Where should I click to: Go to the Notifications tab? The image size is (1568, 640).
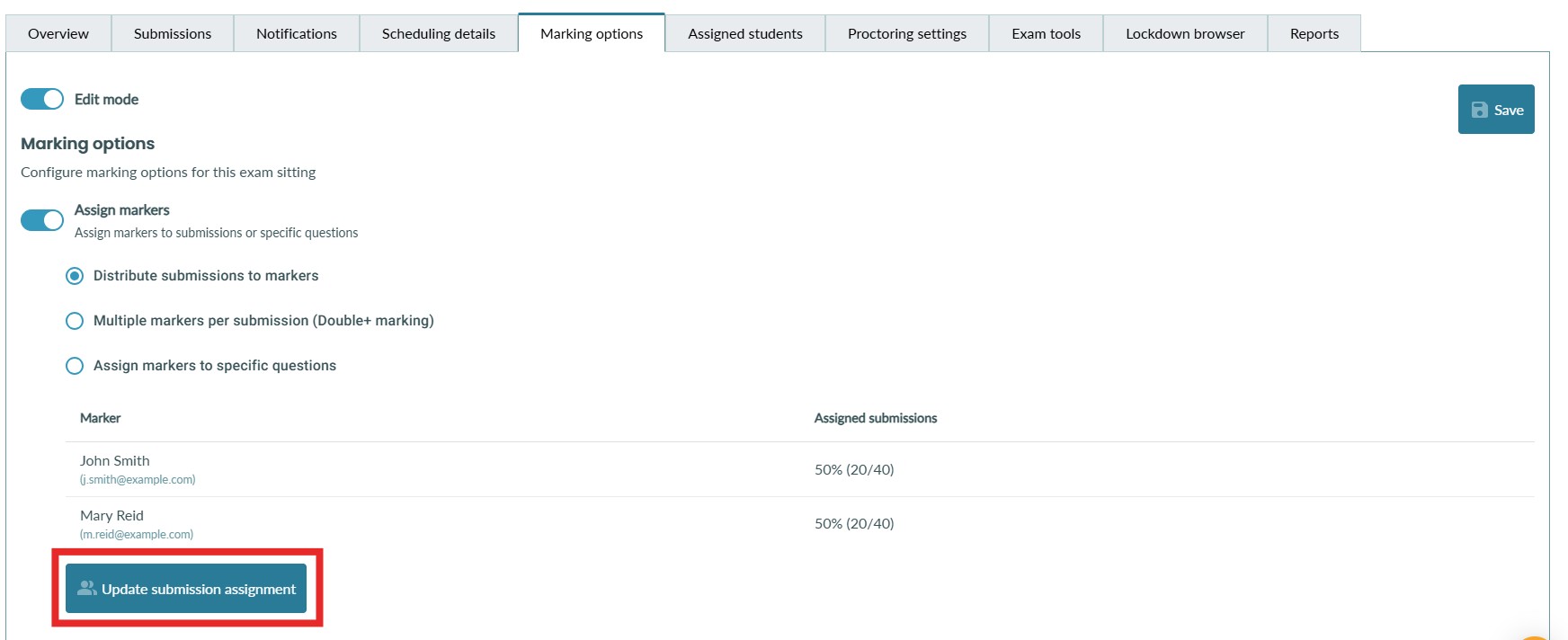pyautogui.click(x=296, y=34)
